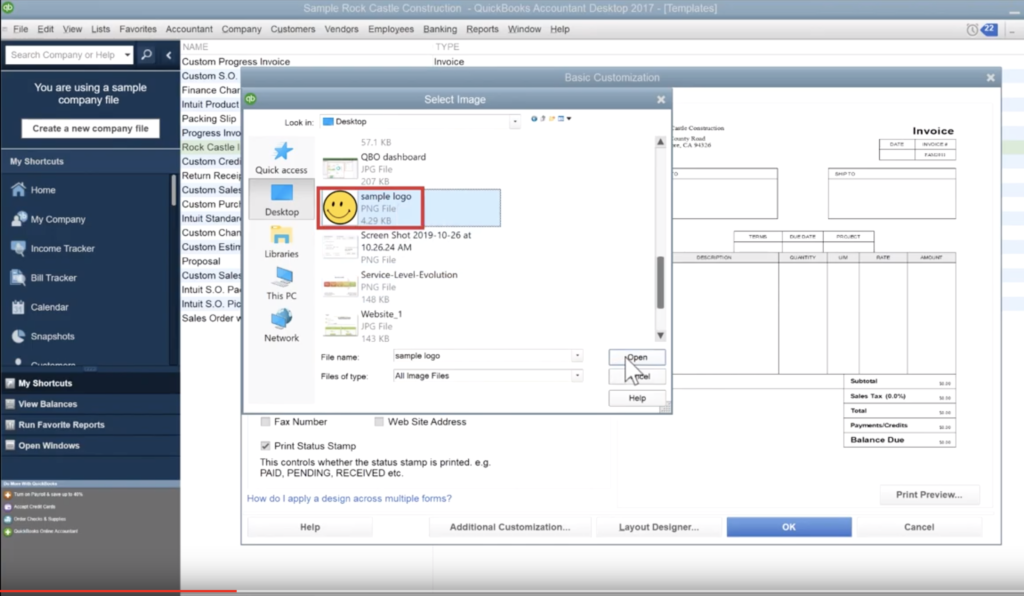The width and height of the screenshot is (1024, 596).
Task: Click Cancel in Basic Customization
Action: [919, 527]
